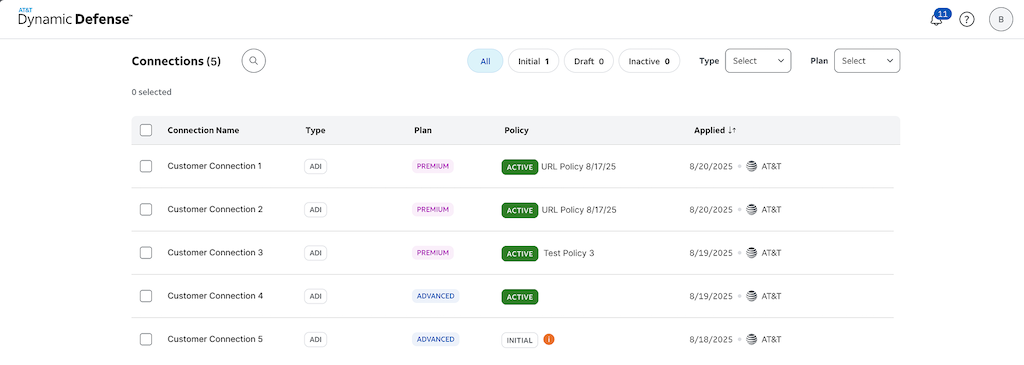Check the box for Customer Connection 4
This screenshot has width=1024, height=365.
(146, 296)
